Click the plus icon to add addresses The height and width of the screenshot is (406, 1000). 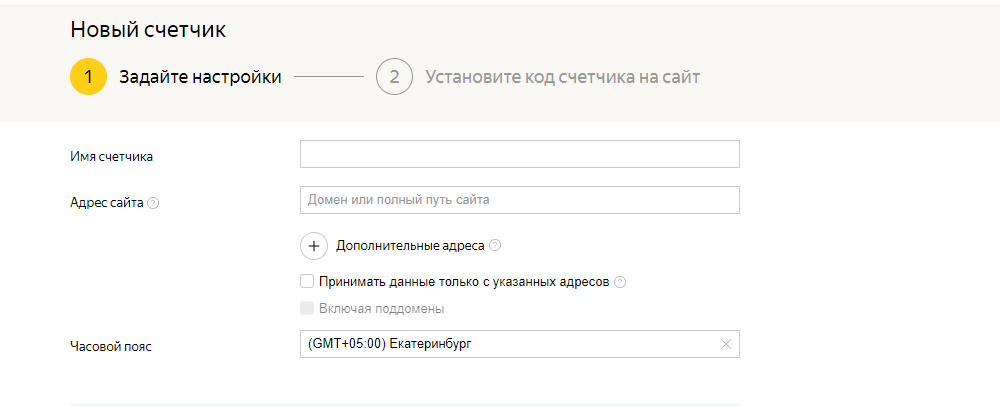click(x=314, y=245)
